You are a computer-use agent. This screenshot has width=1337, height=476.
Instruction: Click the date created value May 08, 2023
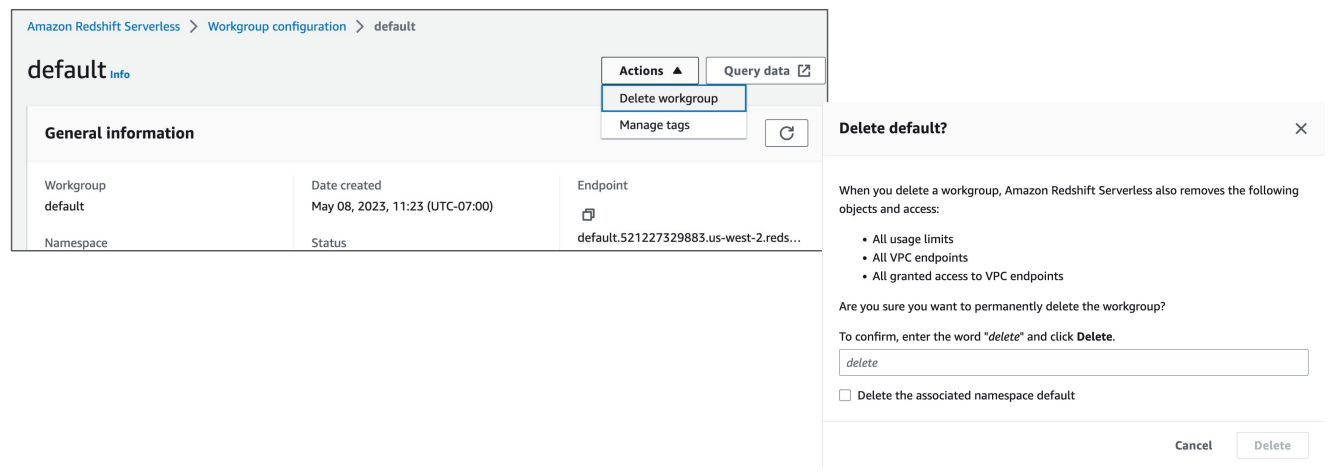click(x=402, y=207)
